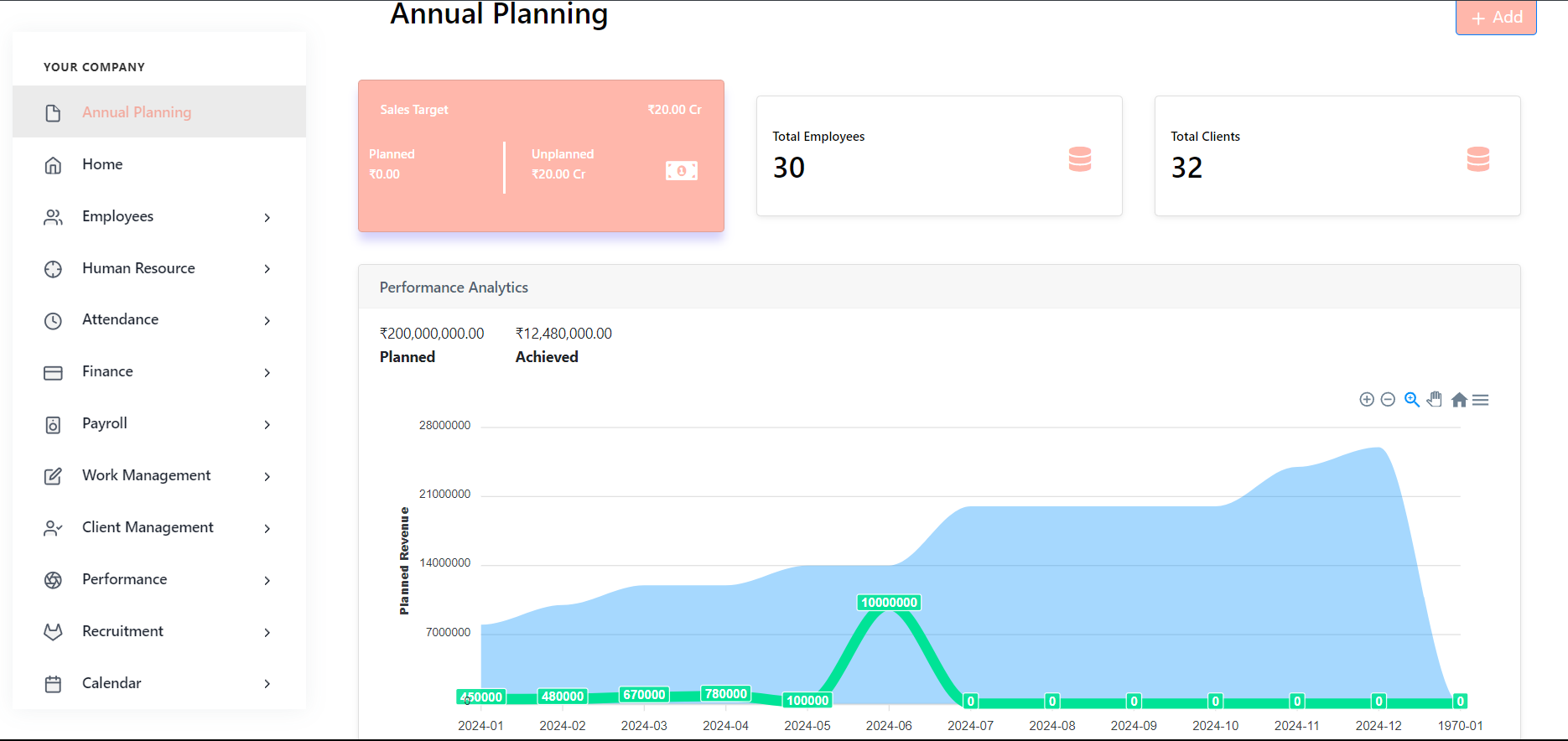Select the chart selection zoom magnifier tool
Viewport: 1568px width, 741px height.
(x=1412, y=400)
